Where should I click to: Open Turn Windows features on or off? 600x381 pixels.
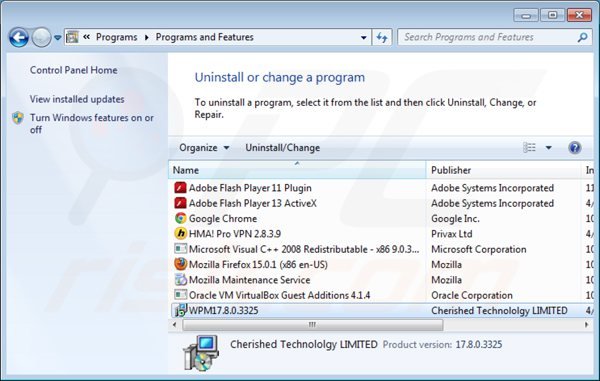point(92,124)
